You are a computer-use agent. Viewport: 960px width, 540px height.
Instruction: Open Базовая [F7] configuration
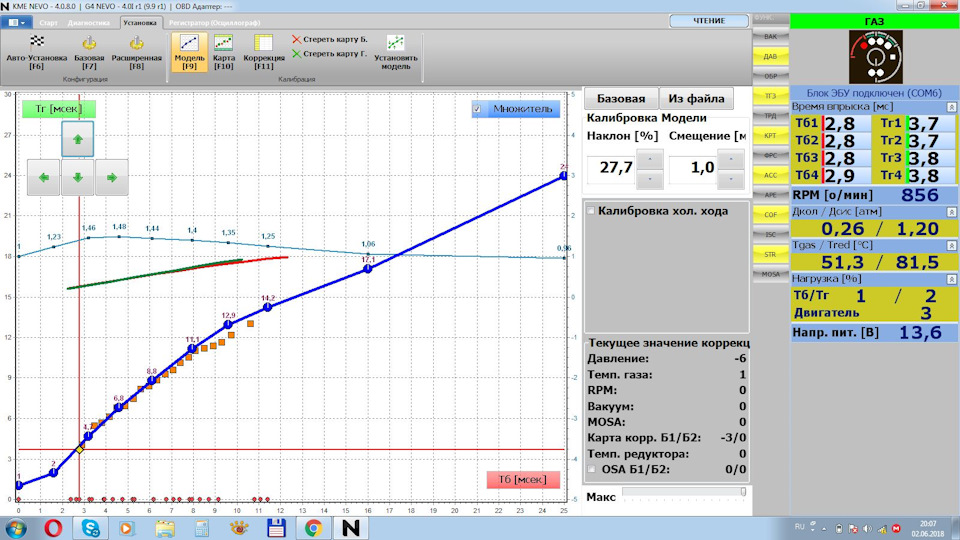click(x=89, y=52)
